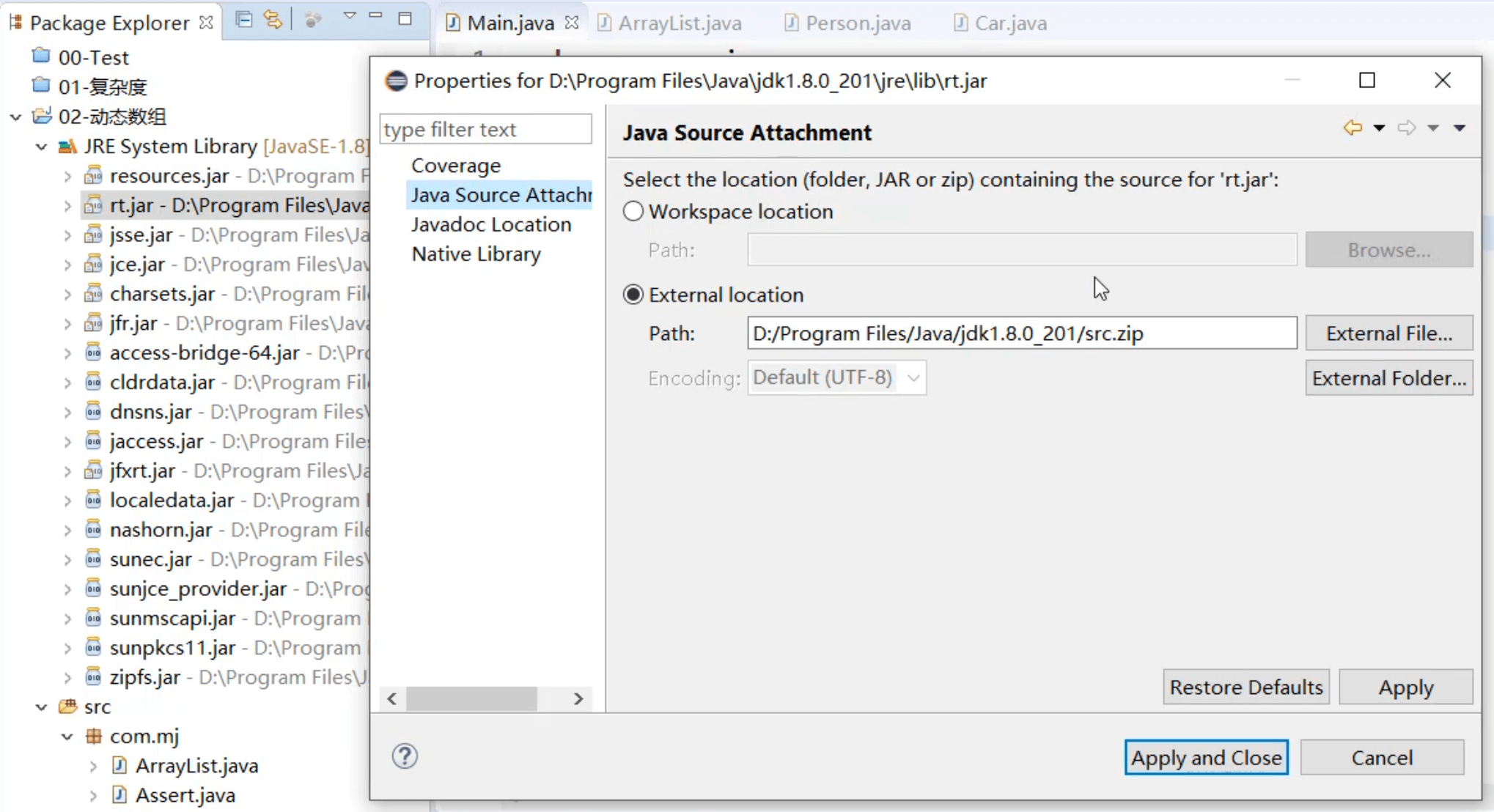Viewport: 1494px width, 812px height.
Task: Expand ArrayList.java in Package Explorer tree
Action: pyautogui.click(x=93, y=767)
